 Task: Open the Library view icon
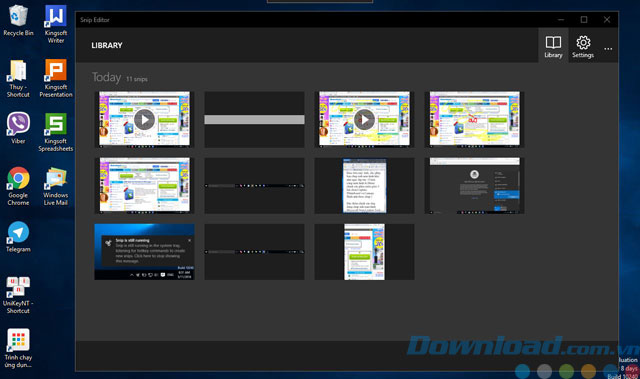pos(553,46)
